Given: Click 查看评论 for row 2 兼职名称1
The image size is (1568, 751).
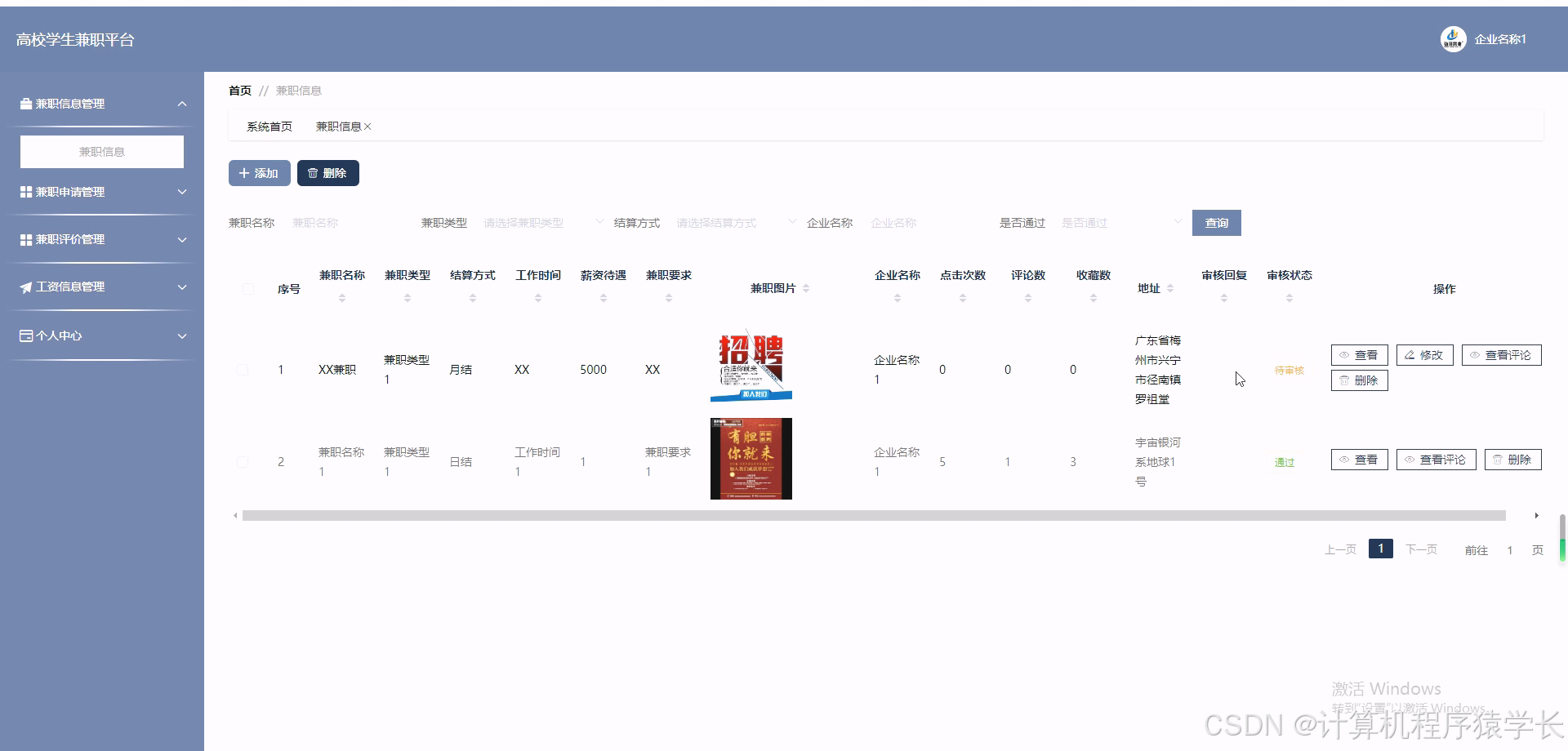Looking at the screenshot, I should point(1437,460).
